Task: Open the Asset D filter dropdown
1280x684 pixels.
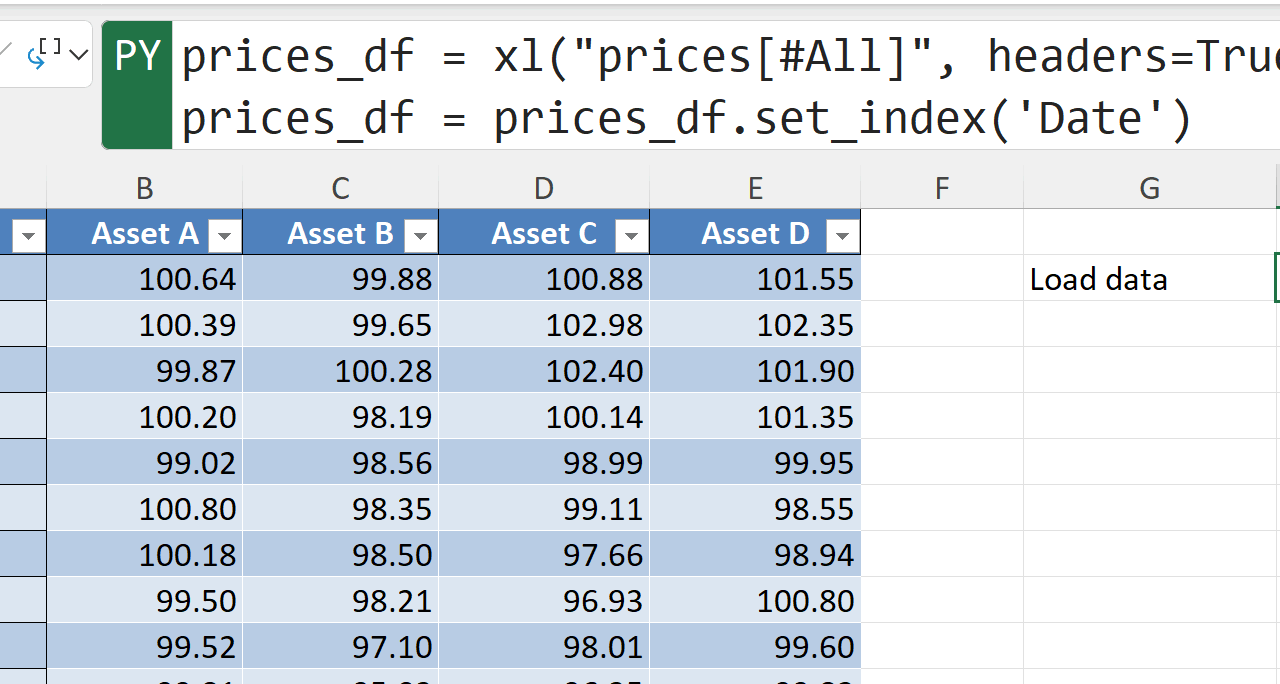Action: click(842, 236)
